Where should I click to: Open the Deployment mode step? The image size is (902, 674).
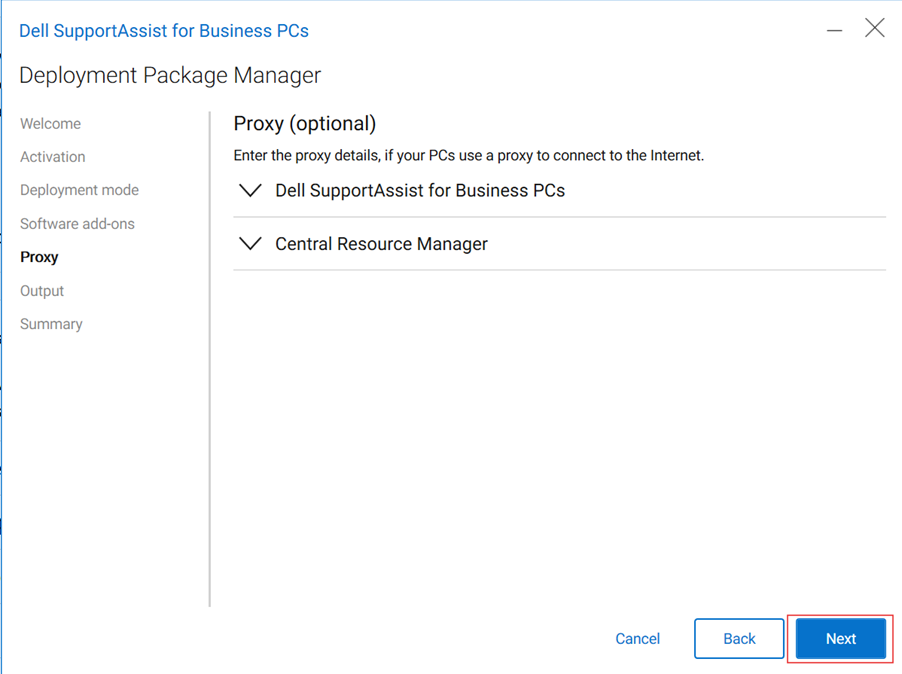coord(79,190)
